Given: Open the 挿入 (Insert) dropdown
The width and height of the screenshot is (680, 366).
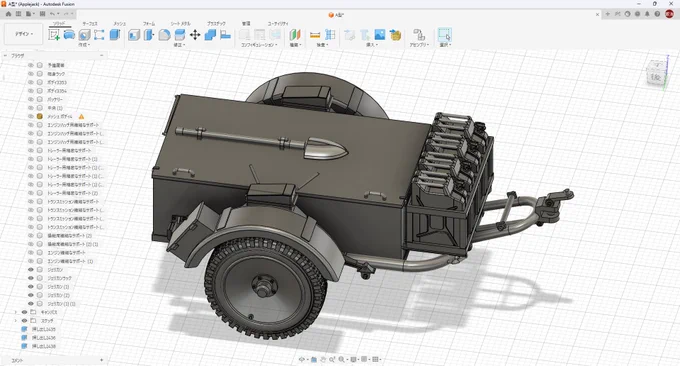Looking at the screenshot, I should pos(371,45).
